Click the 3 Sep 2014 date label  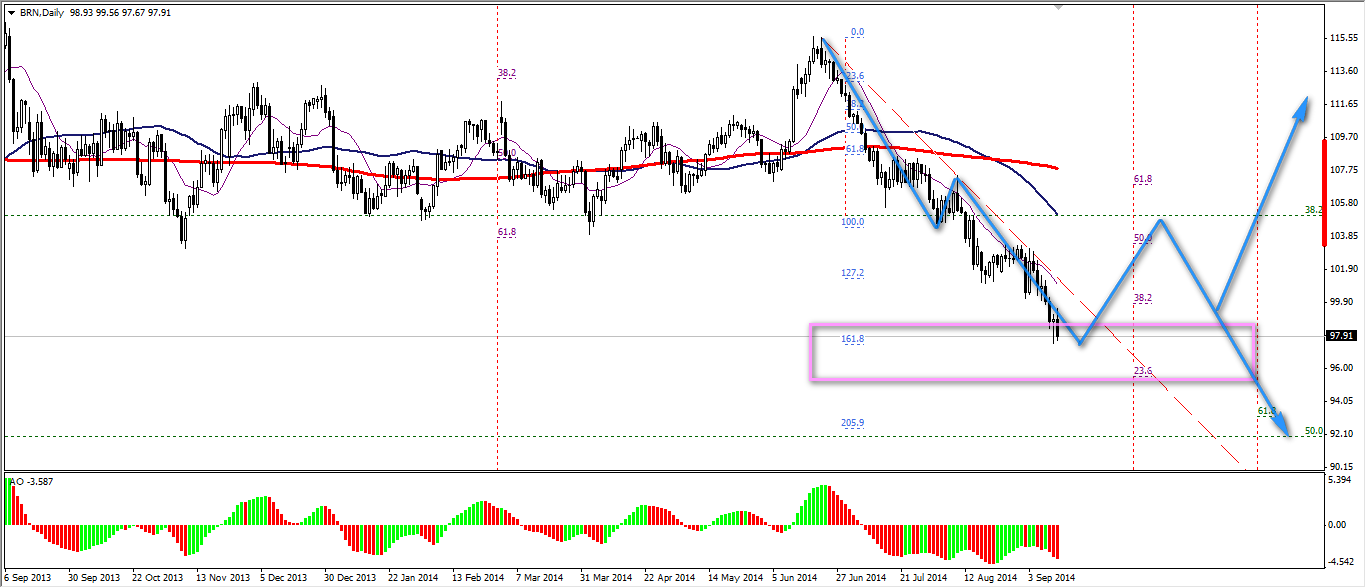(1050, 578)
